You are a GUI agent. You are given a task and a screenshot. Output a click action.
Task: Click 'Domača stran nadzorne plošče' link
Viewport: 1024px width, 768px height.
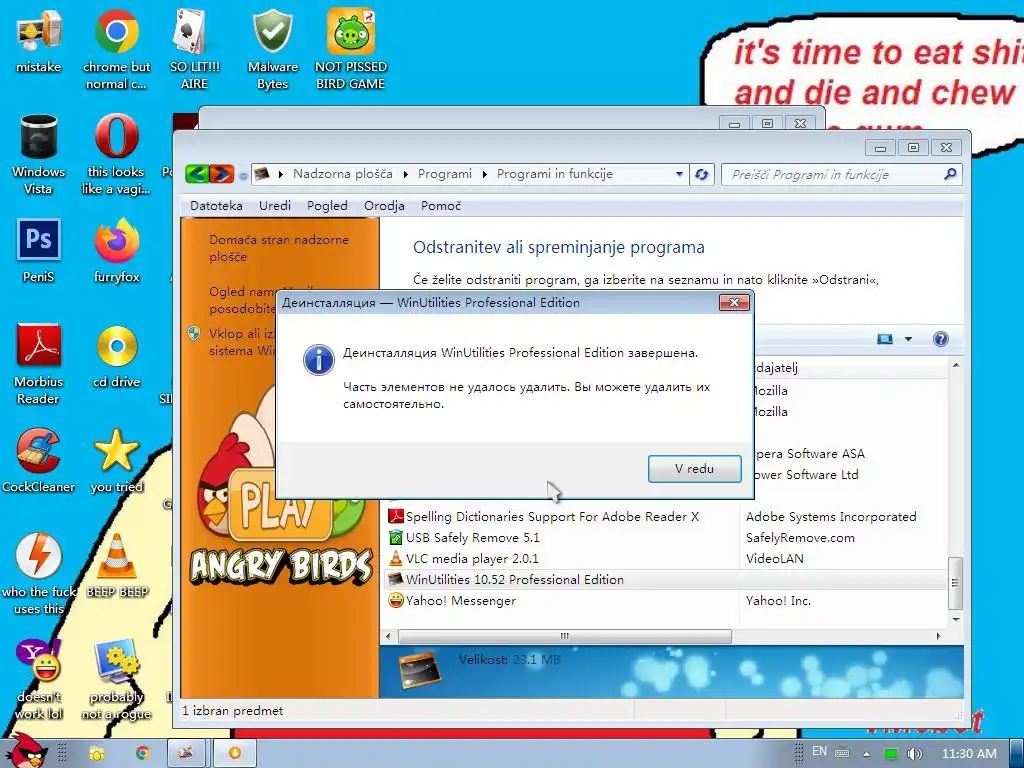pyautogui.click(x=279, y=248)
